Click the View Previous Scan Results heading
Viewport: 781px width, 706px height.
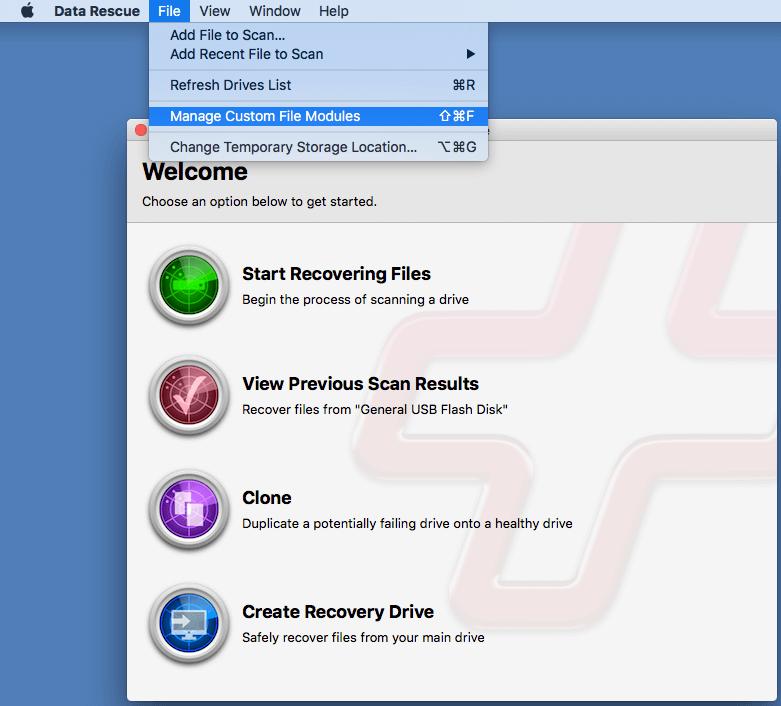pos(360,384)
